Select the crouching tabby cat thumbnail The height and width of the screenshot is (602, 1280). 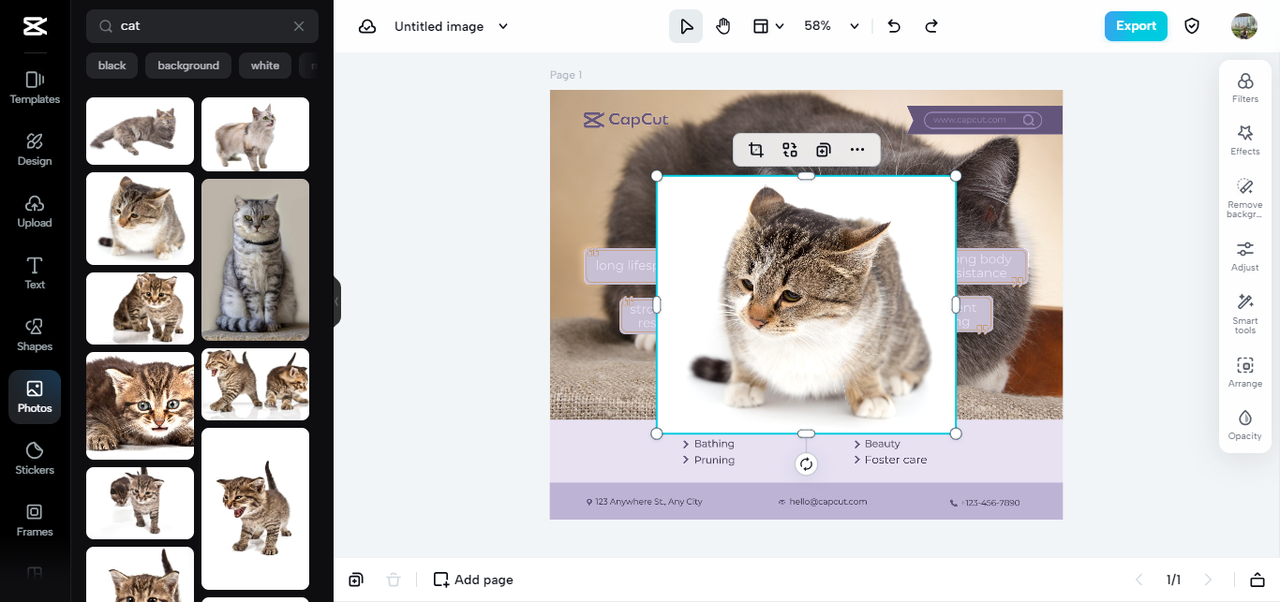coord(140,219)
